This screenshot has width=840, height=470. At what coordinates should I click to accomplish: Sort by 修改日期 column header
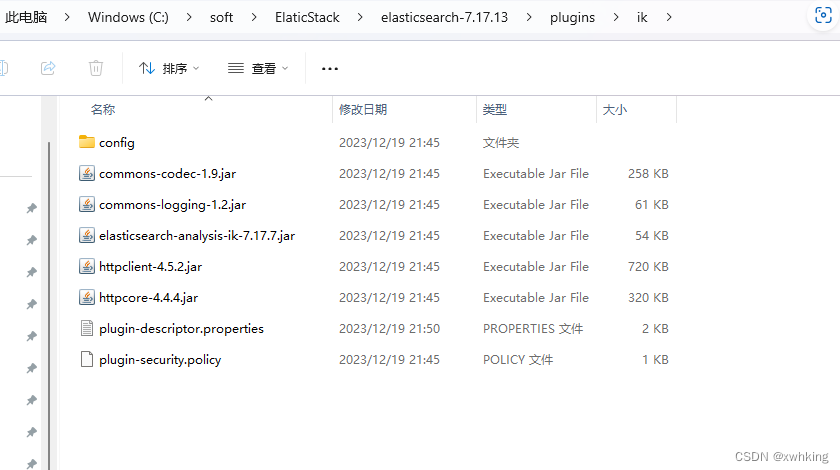click(x=363, y=109)
